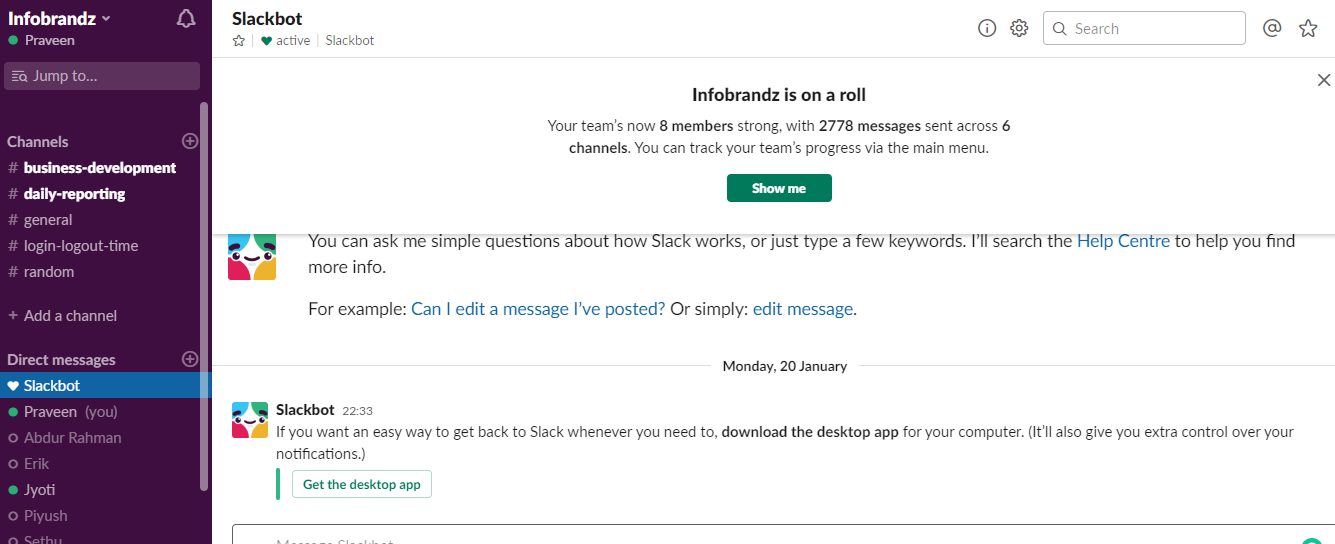This screenshot has width=1335, height=544.
Task: Open the Infobrandz workspace menu
Action: (60, 18)
